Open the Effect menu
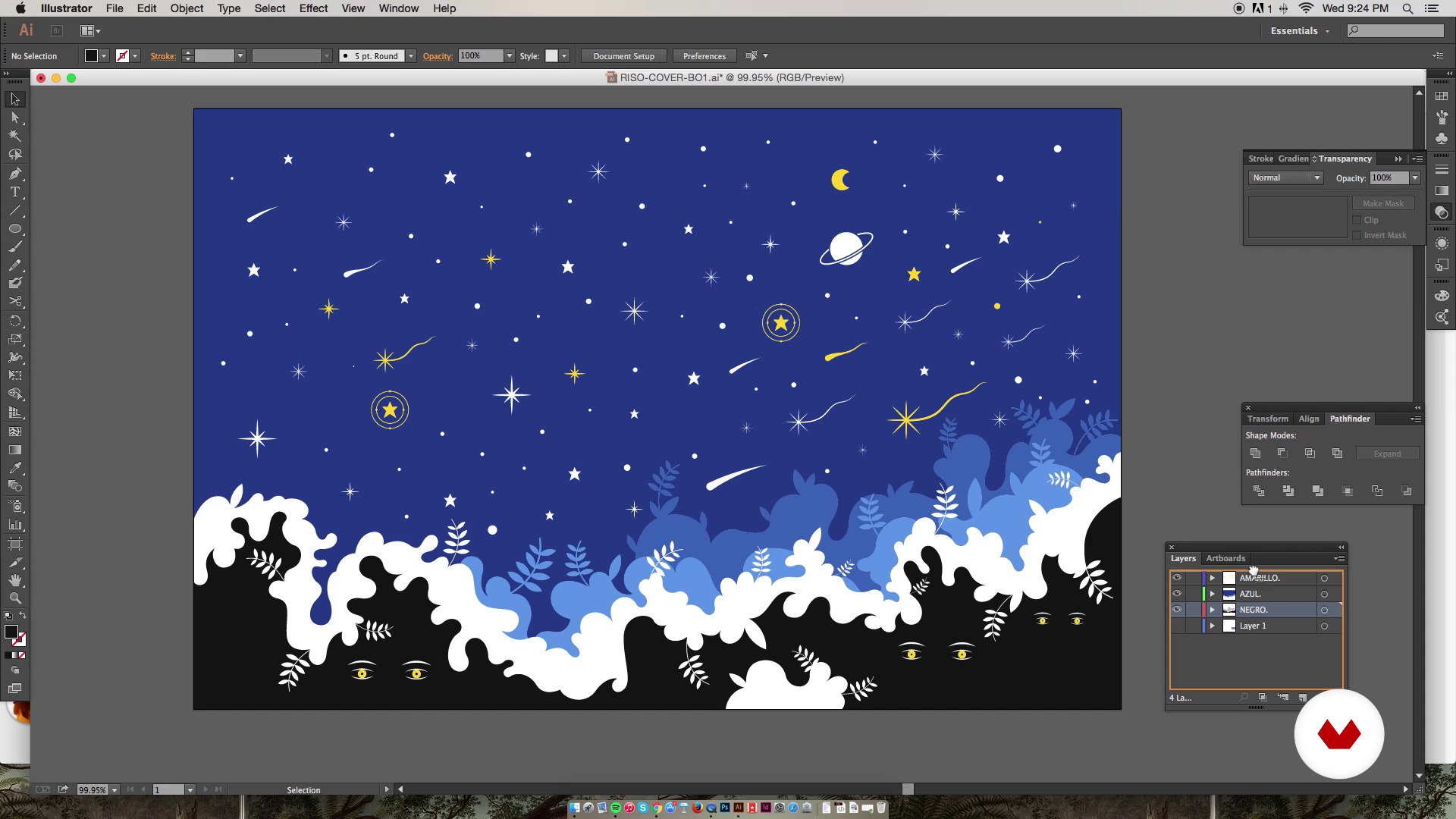The width and height of the screenshot is (1456, 819). [313, 8]
